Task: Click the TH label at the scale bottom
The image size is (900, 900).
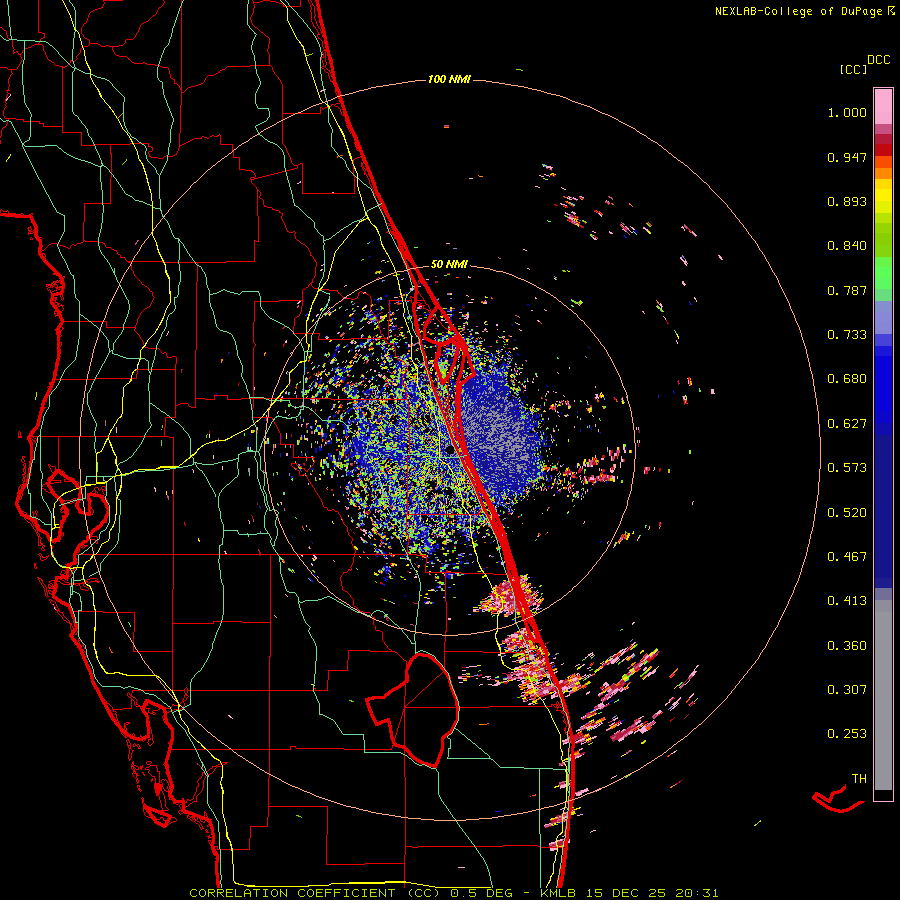Action: coord(859,779)
